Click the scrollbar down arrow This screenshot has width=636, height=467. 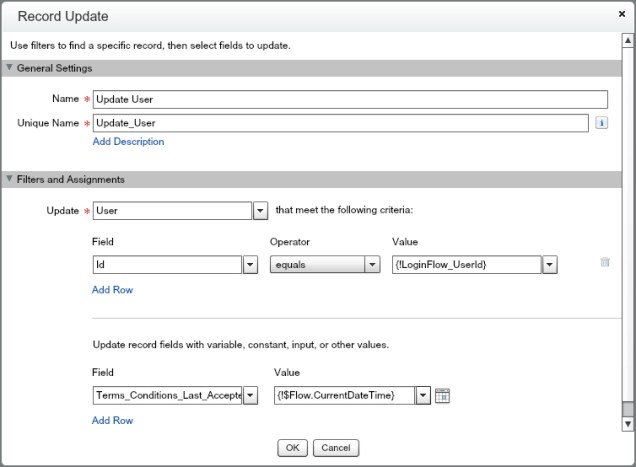point(627,423)
